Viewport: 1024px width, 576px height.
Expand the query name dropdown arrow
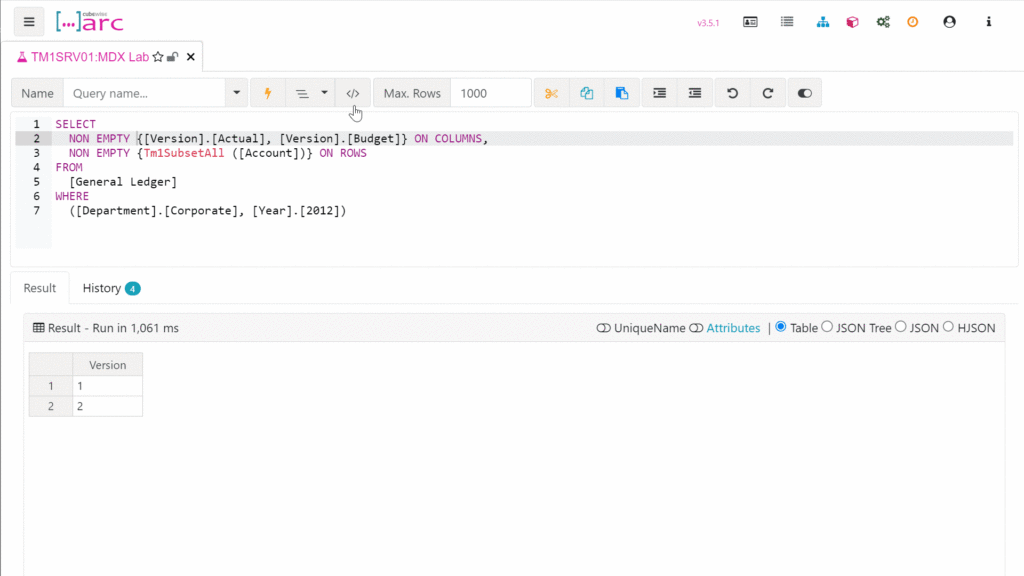pos(237,93)
